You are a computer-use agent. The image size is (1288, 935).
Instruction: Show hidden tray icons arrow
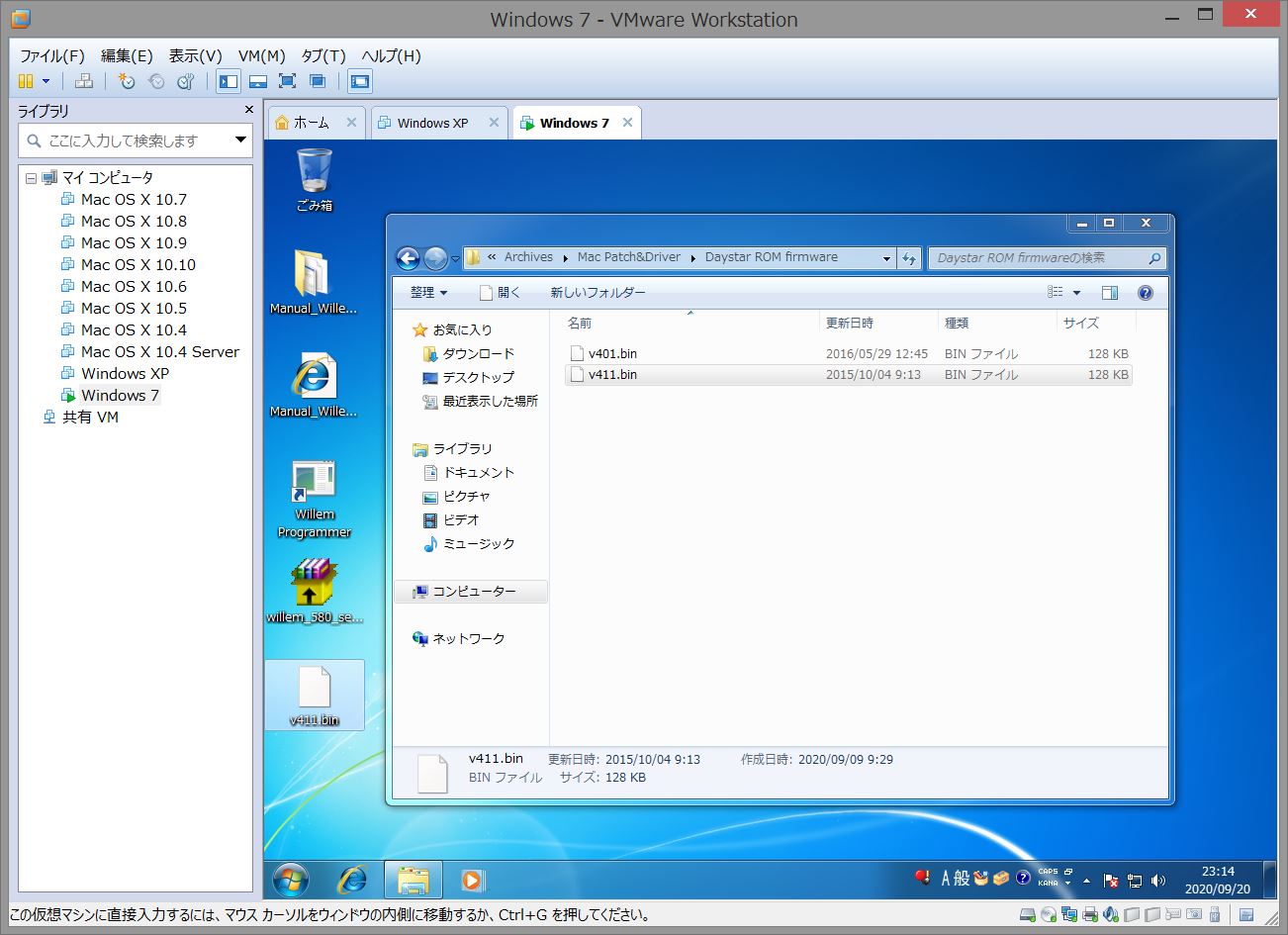(1087, 880)
